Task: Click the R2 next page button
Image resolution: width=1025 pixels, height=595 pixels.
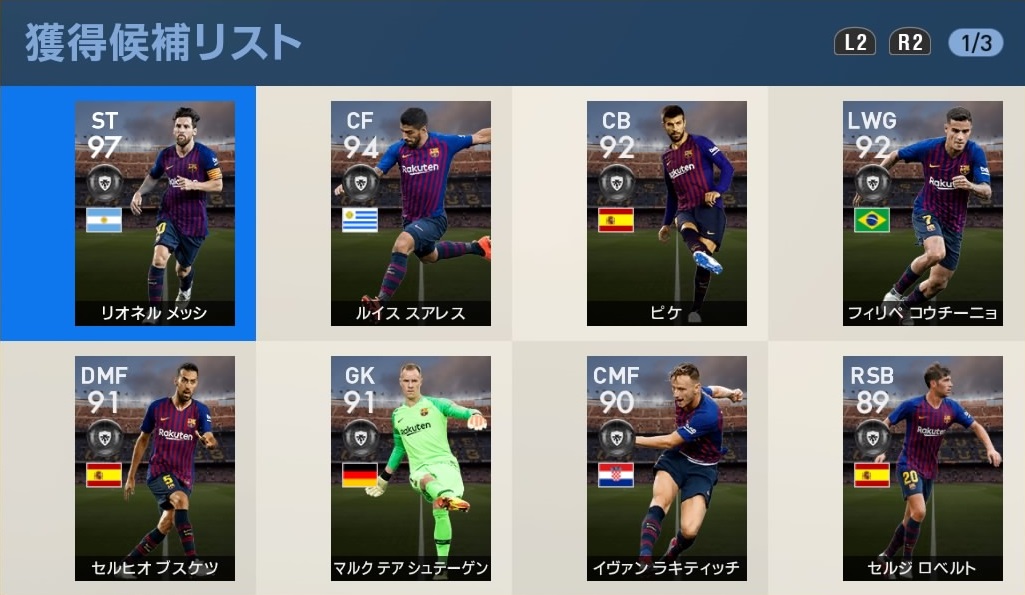Action: click(x=910, y=42)
